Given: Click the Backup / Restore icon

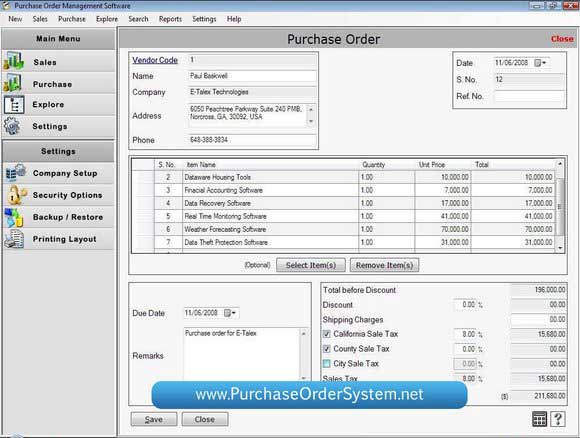Looking at the screenshot, I should click(x=14, y=218).
